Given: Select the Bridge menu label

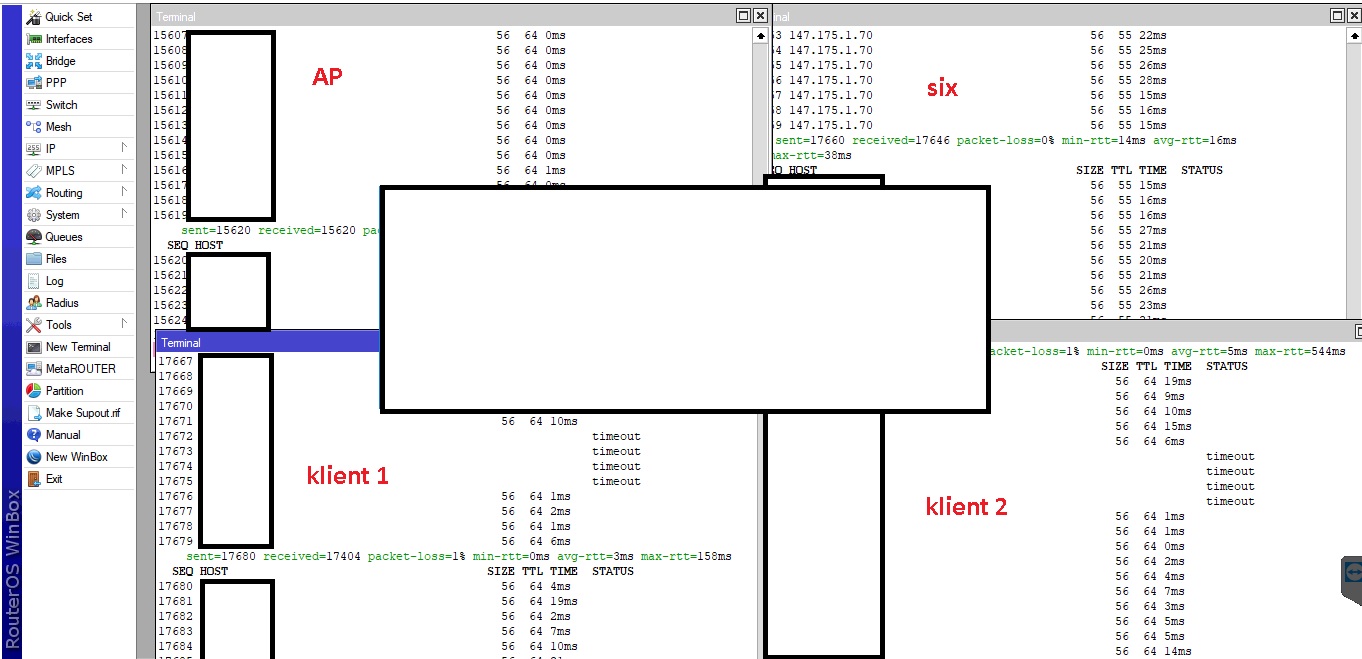Looking at the screenshot, I should coord(60,61).
